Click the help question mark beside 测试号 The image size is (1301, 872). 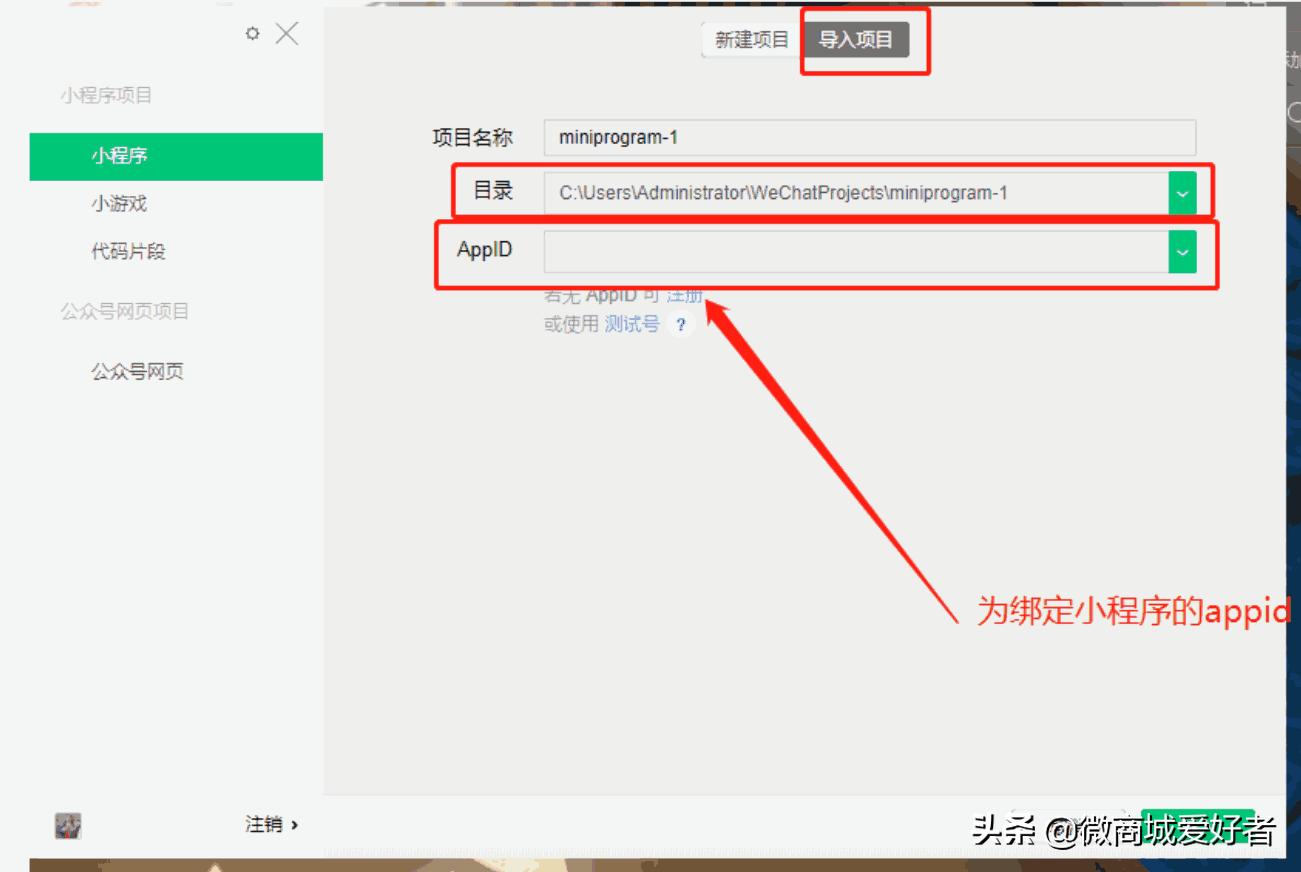click(681, 324)
